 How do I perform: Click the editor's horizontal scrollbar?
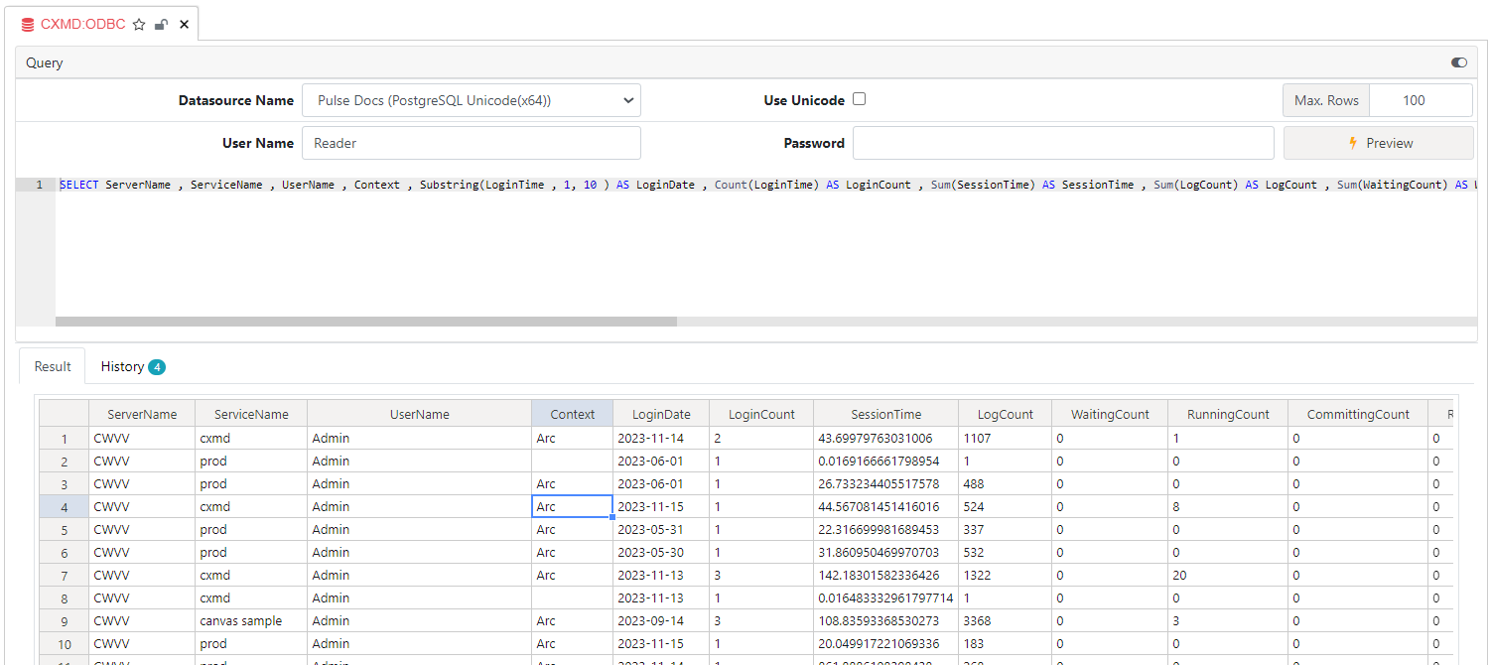pos(365,322)
